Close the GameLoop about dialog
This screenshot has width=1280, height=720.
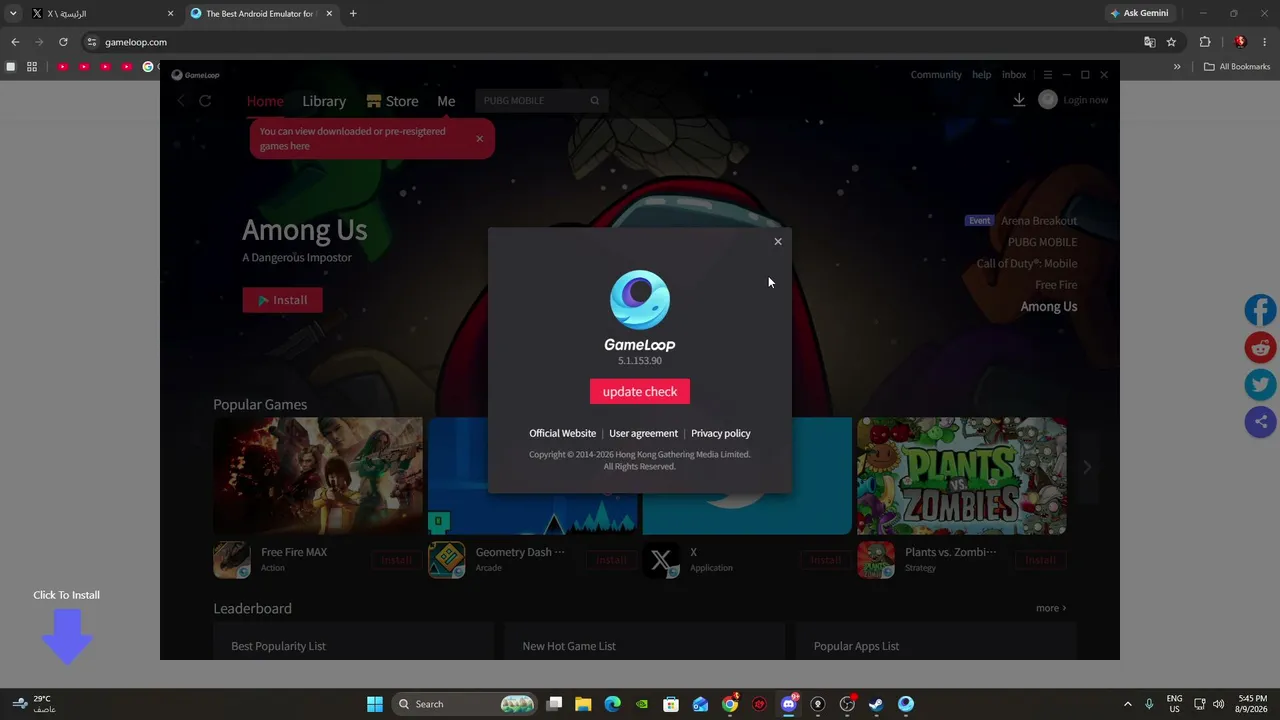click(x=778, y=241)
